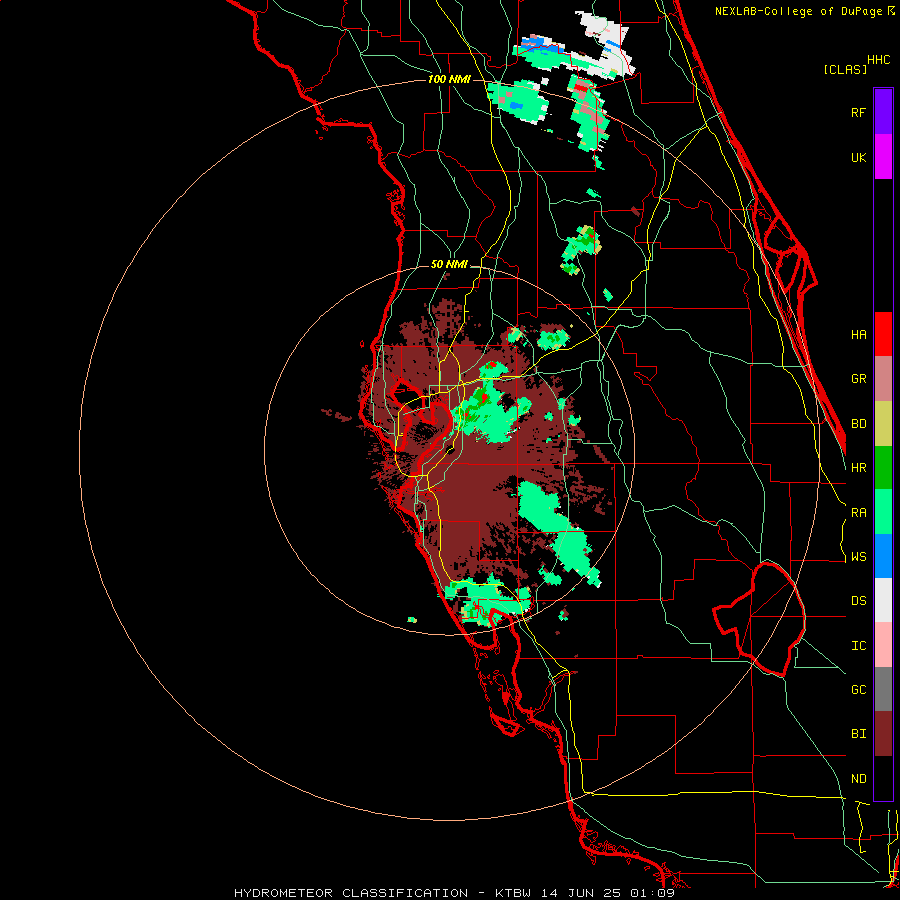Image resolution: width=900 pixels, height=900 pixels.
Task: Click the "14 JUN 25" date text
Action: (x=581, y=893)
